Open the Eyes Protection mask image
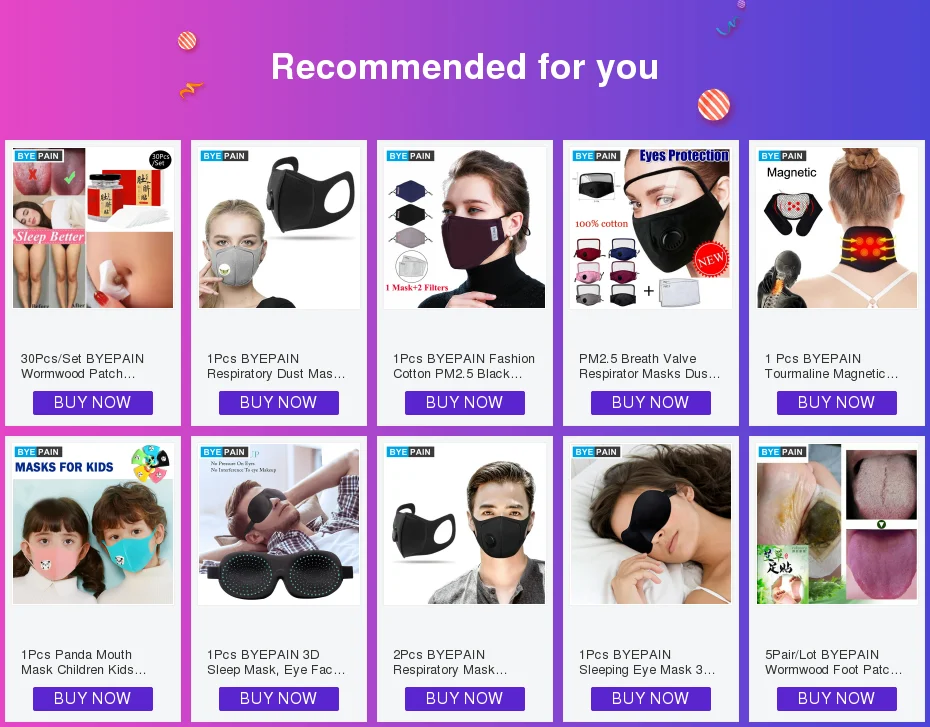 (x=651, y=228)
